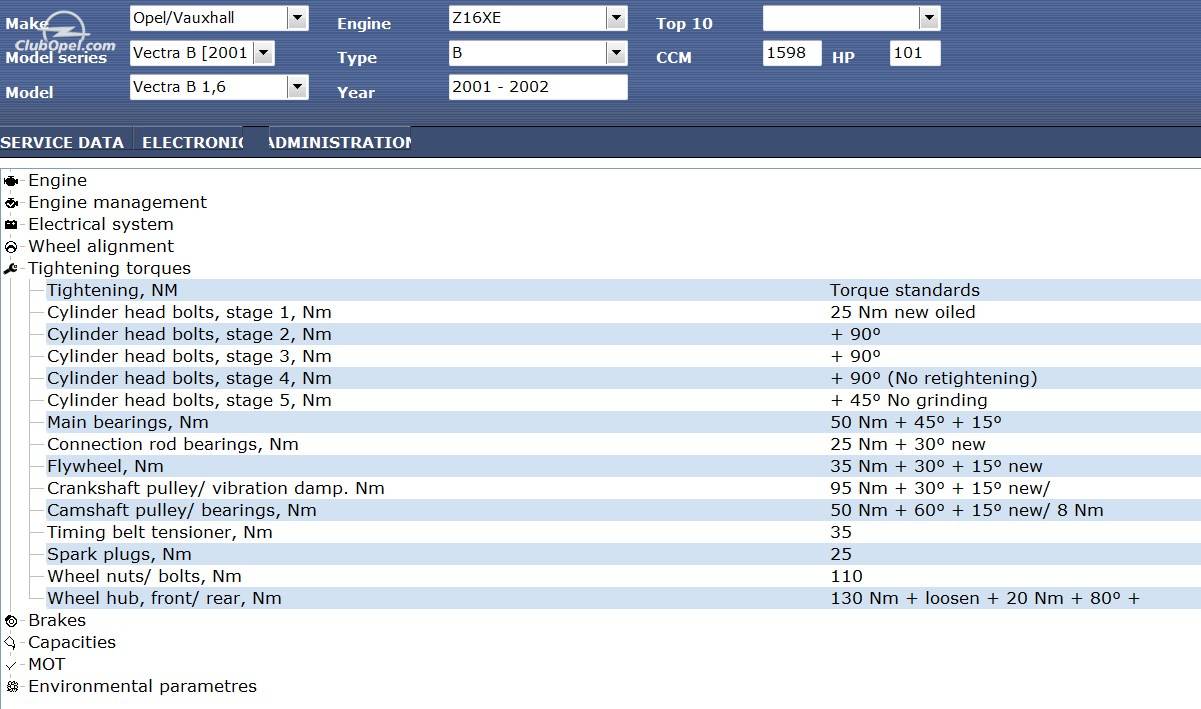Select 'Wheel hub, front/ rear, Nm' row
Viewport: 1201px width, 709px height.
click(623, 598)
